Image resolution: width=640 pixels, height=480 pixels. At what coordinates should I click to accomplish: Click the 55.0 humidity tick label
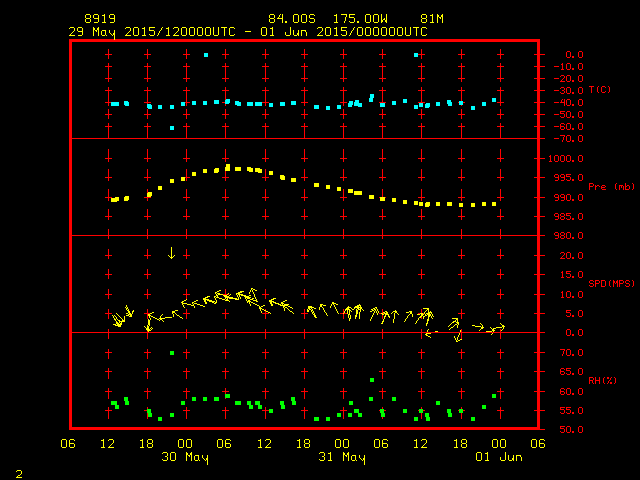point(571,411)
